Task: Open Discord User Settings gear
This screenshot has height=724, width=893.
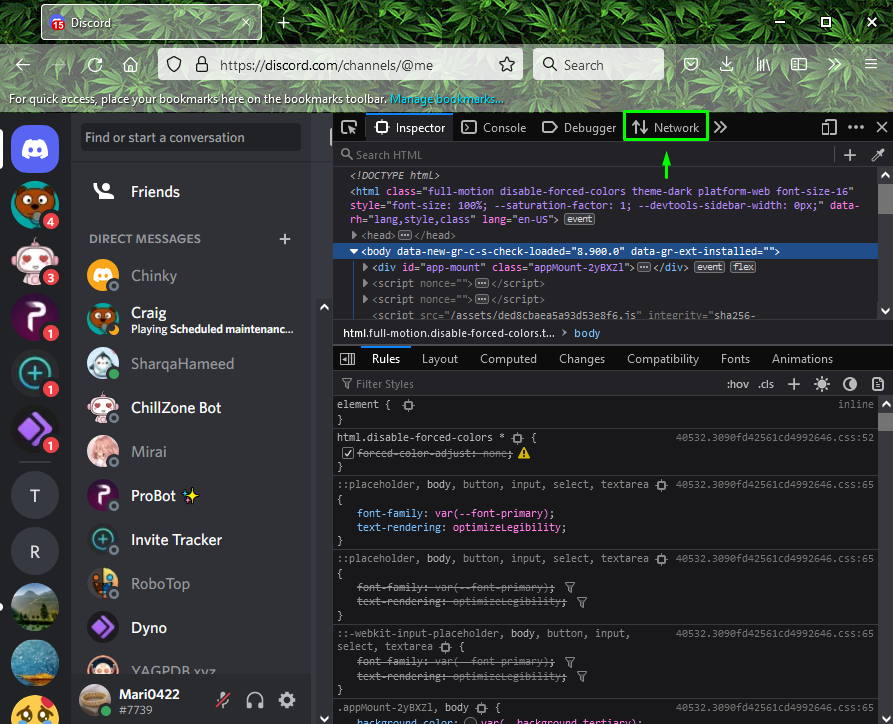Action: tap(286, 700)
